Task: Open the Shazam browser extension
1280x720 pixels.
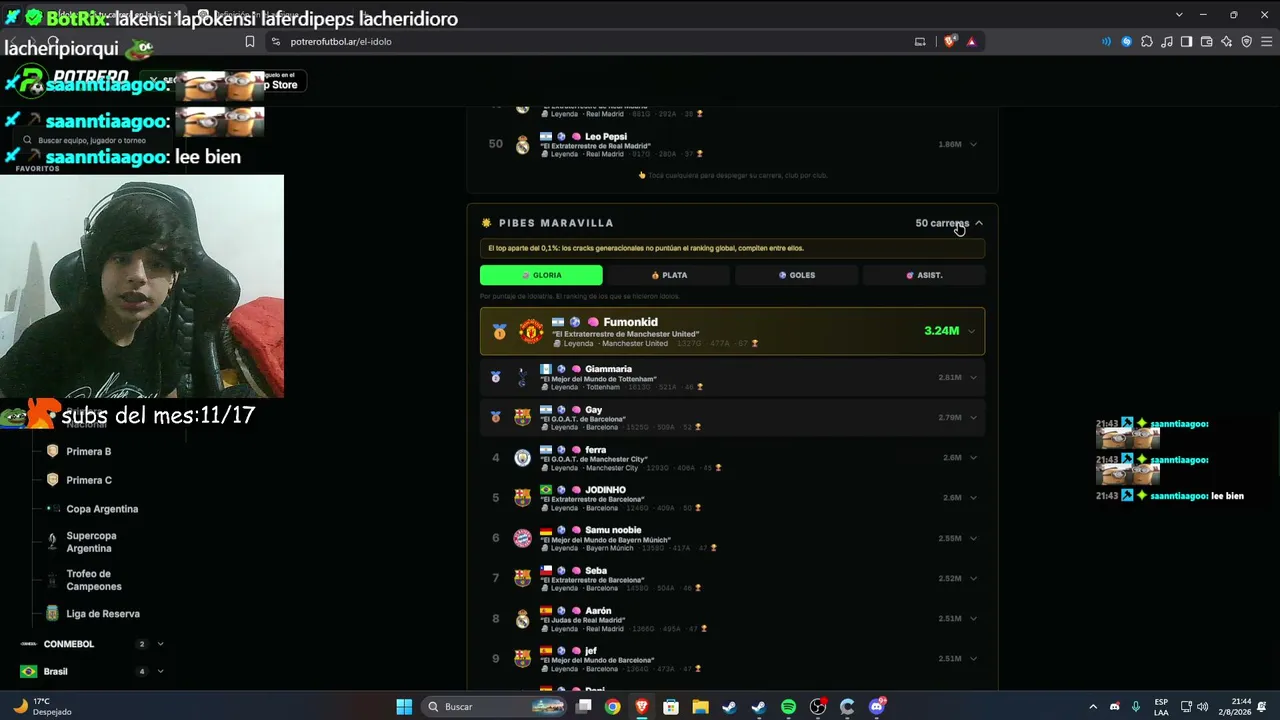Action: (x=1127, y=41)
